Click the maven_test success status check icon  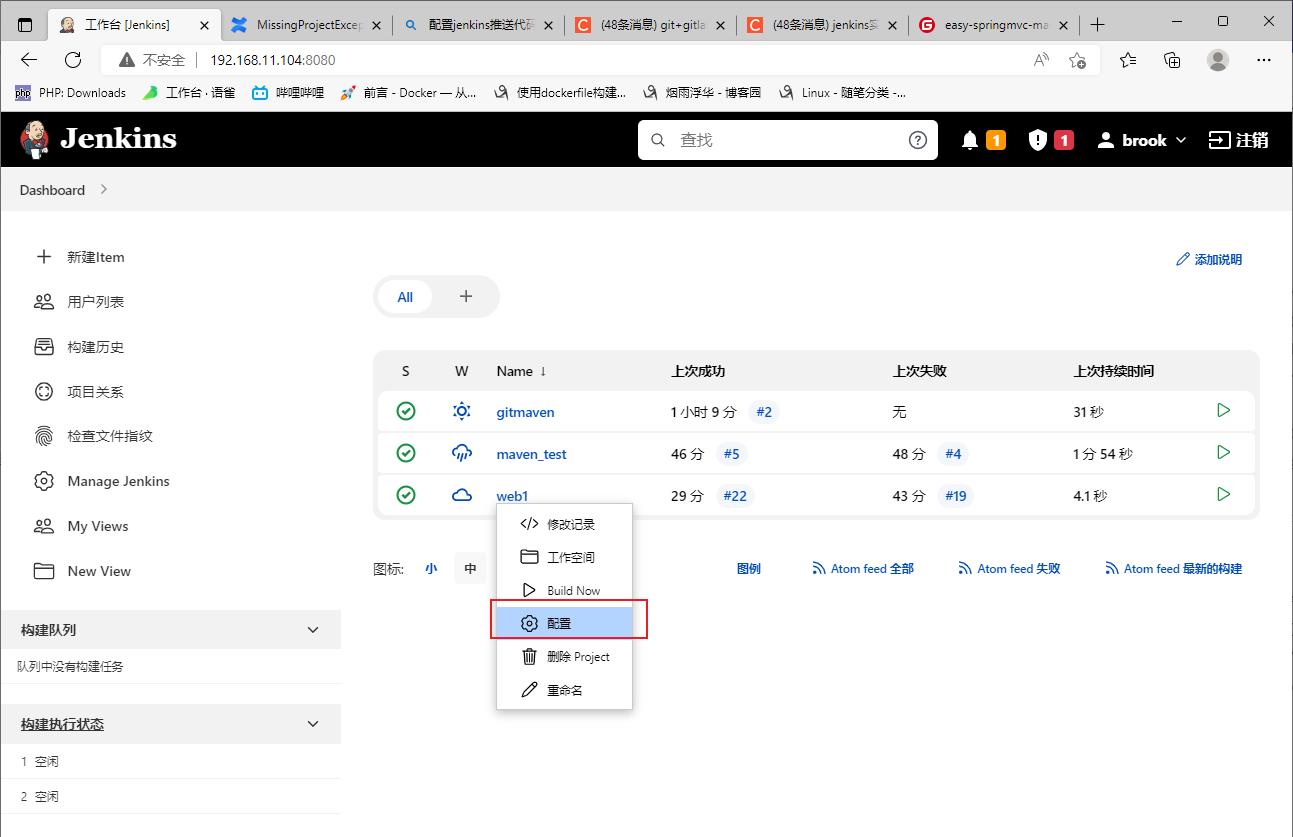pos(406,453)
